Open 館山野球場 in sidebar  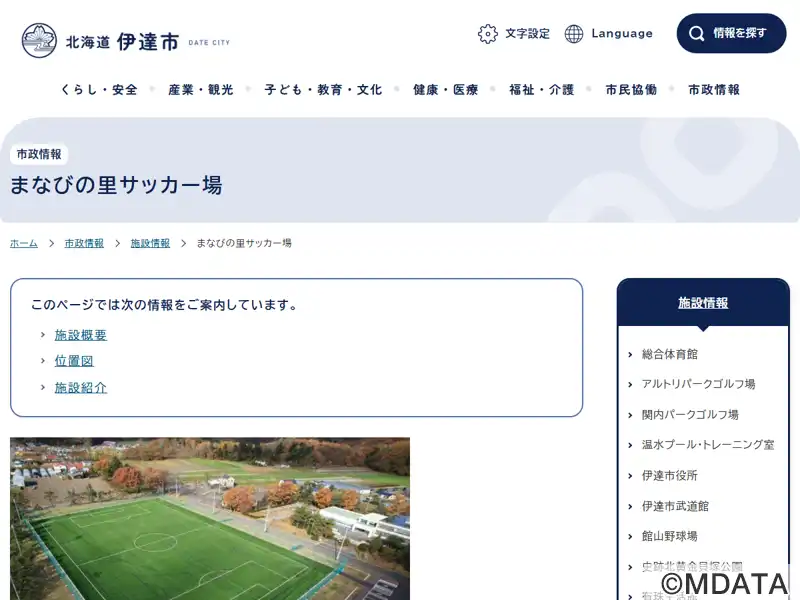pos(669,536)
